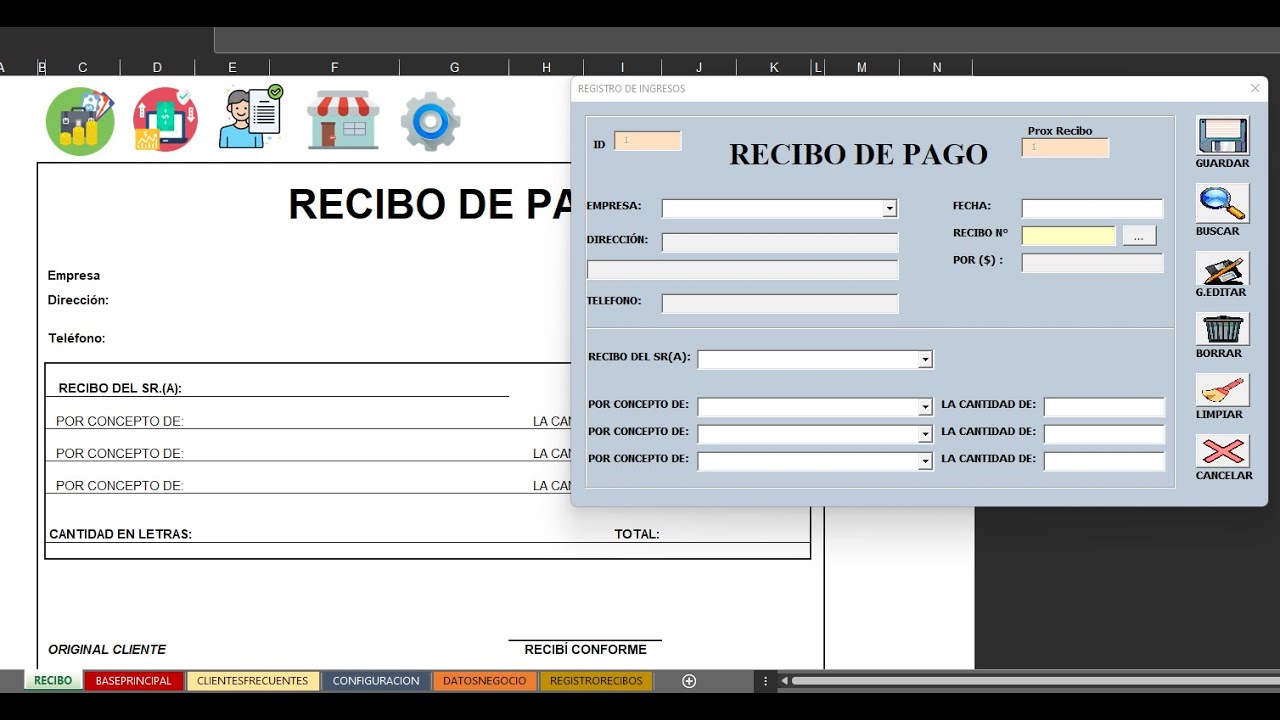Click the yellow RECIBO N° field
The image size is (1280, 720).
click(x=1068, y=236)
